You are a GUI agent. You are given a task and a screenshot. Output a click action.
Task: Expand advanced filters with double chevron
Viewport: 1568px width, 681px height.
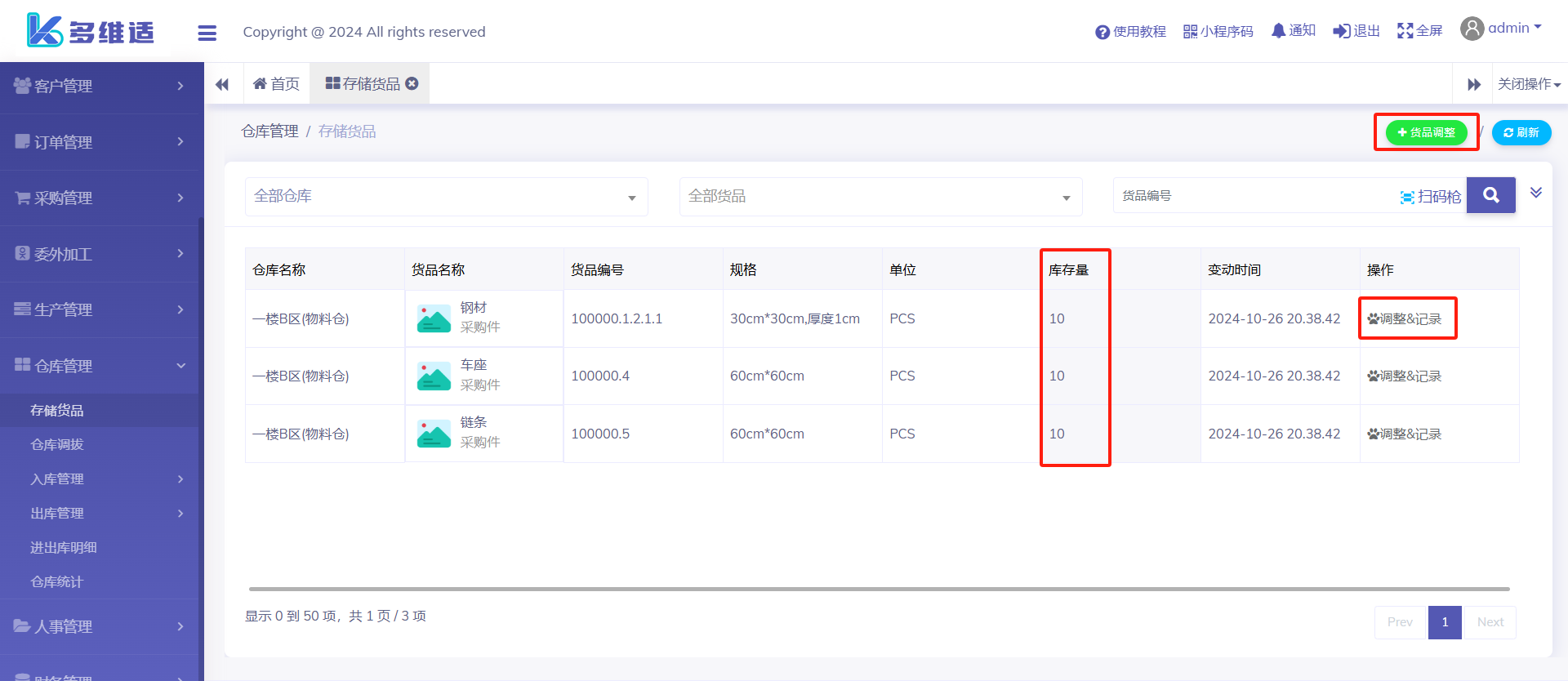[1535, 193]
